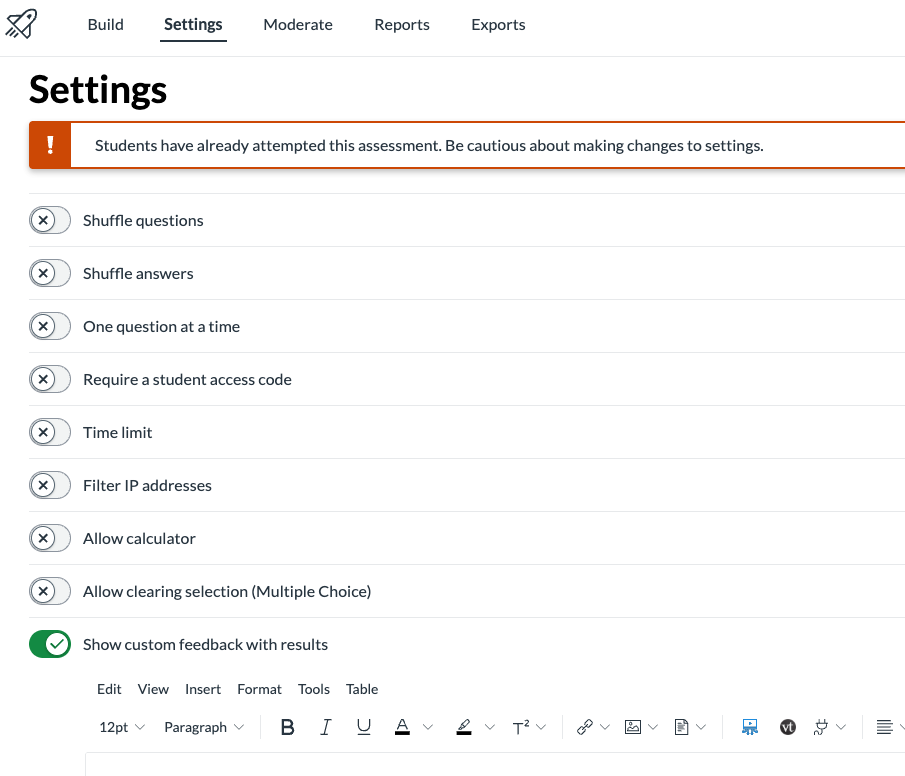Click the apps plug icon

(x=821, y=728)
